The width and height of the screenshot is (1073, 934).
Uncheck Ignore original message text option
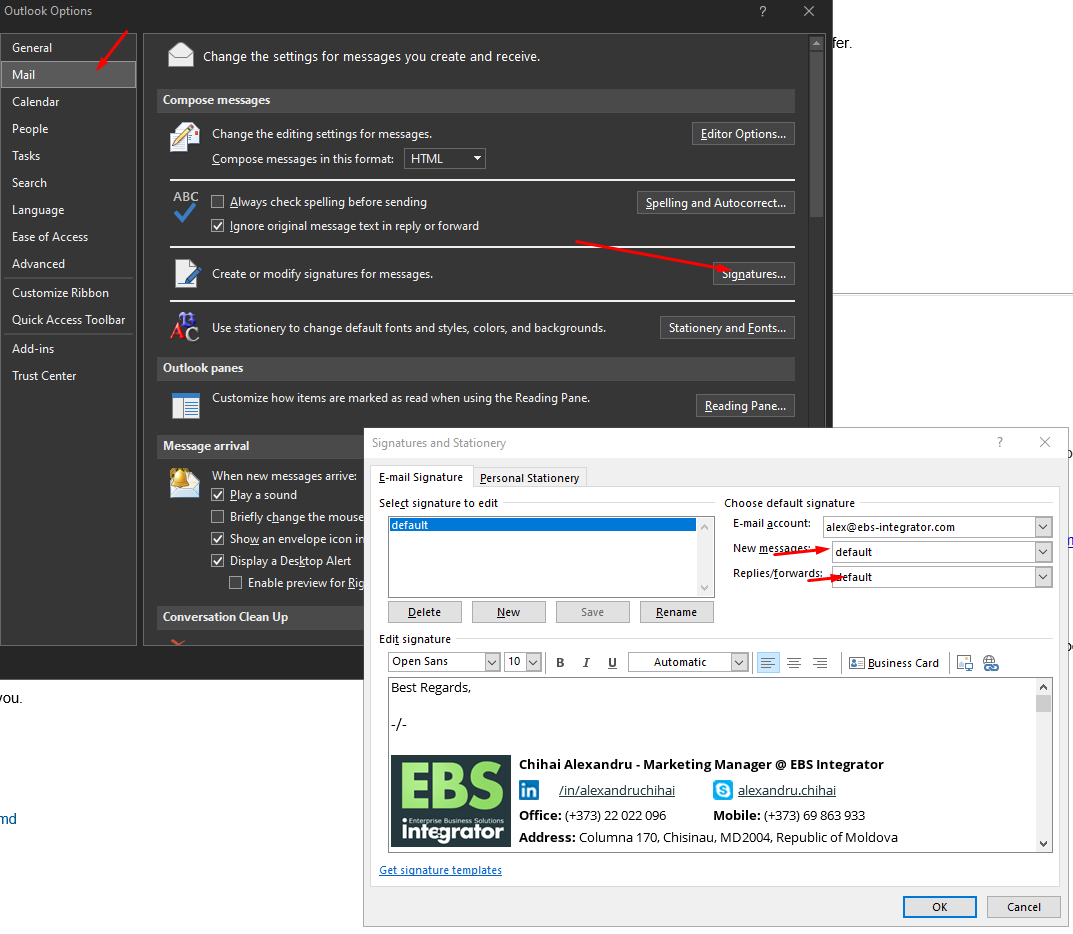click(x=218, y=226)
